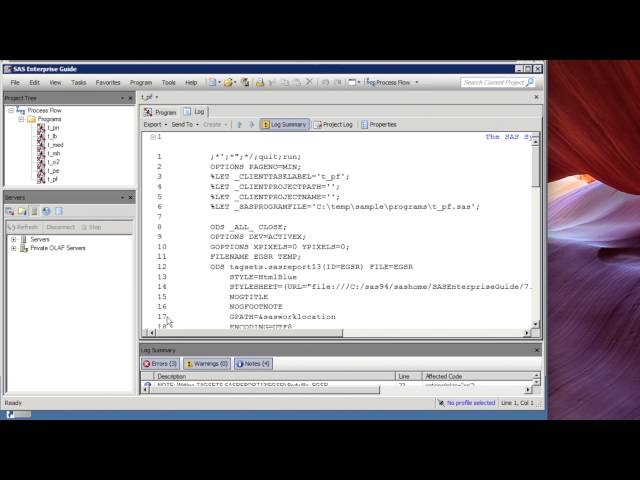The height and width of the screenshot is (480, 640).
Task: Open the File menu
Action: 15,82
